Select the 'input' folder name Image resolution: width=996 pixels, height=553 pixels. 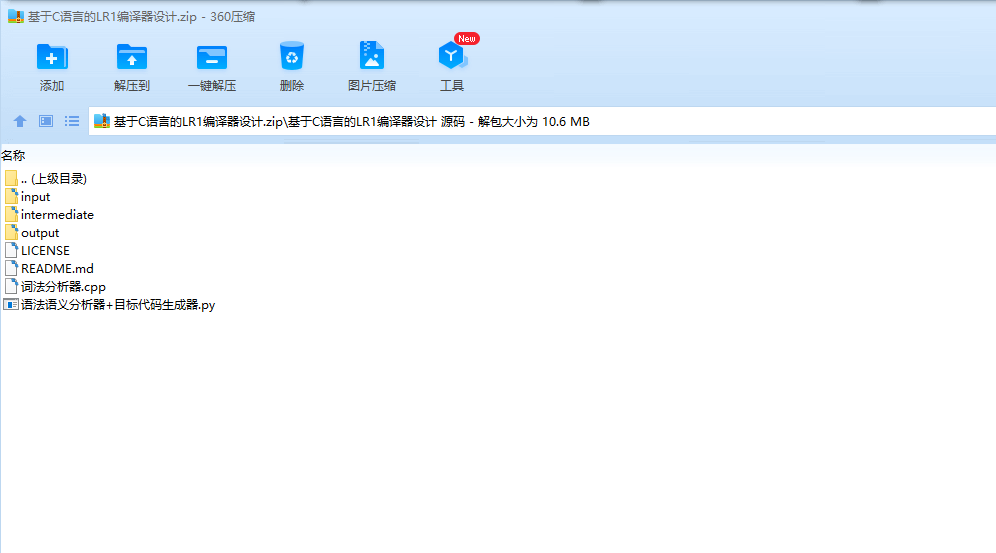36,197
